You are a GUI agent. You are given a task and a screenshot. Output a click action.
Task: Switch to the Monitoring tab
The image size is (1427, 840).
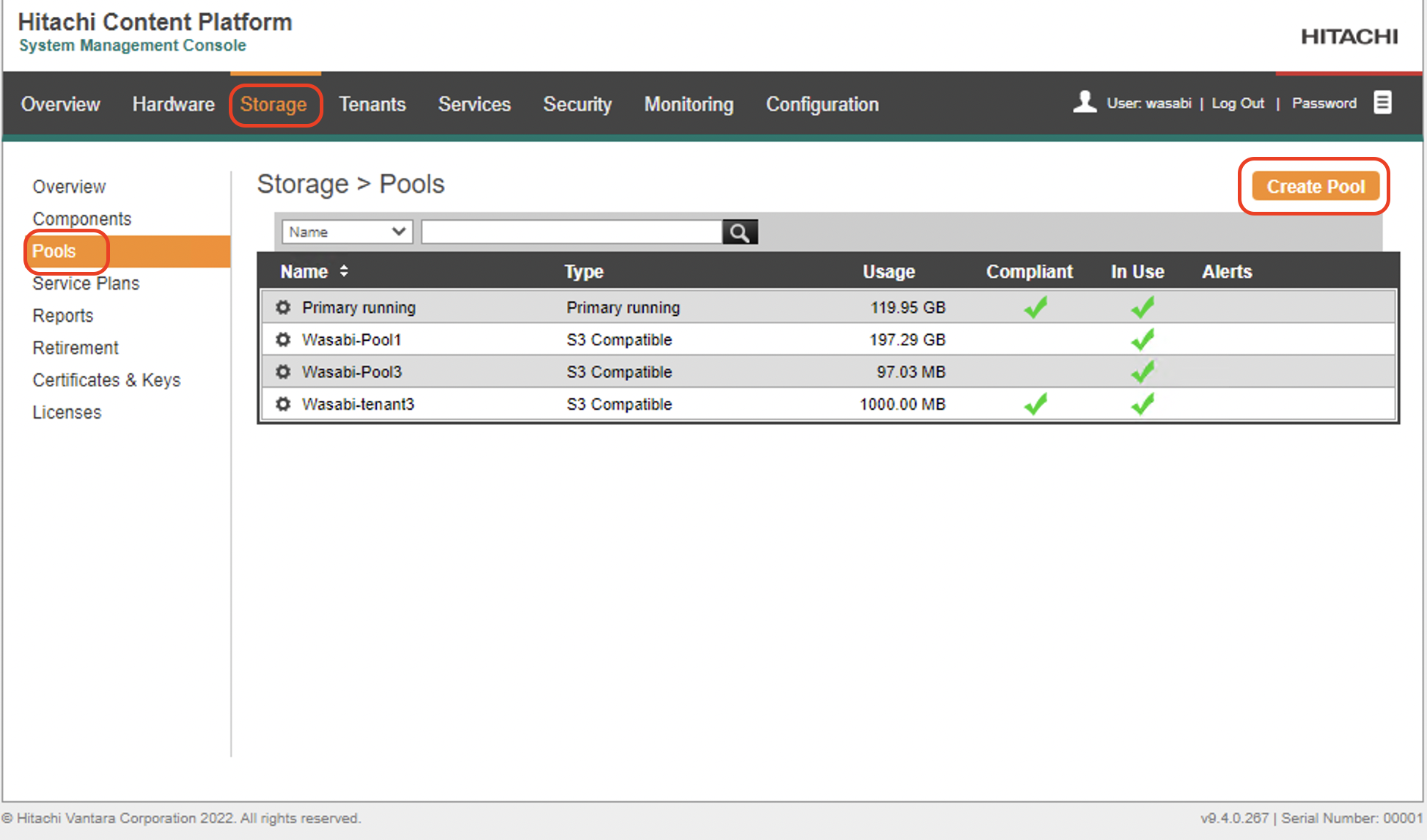(689, 104)
